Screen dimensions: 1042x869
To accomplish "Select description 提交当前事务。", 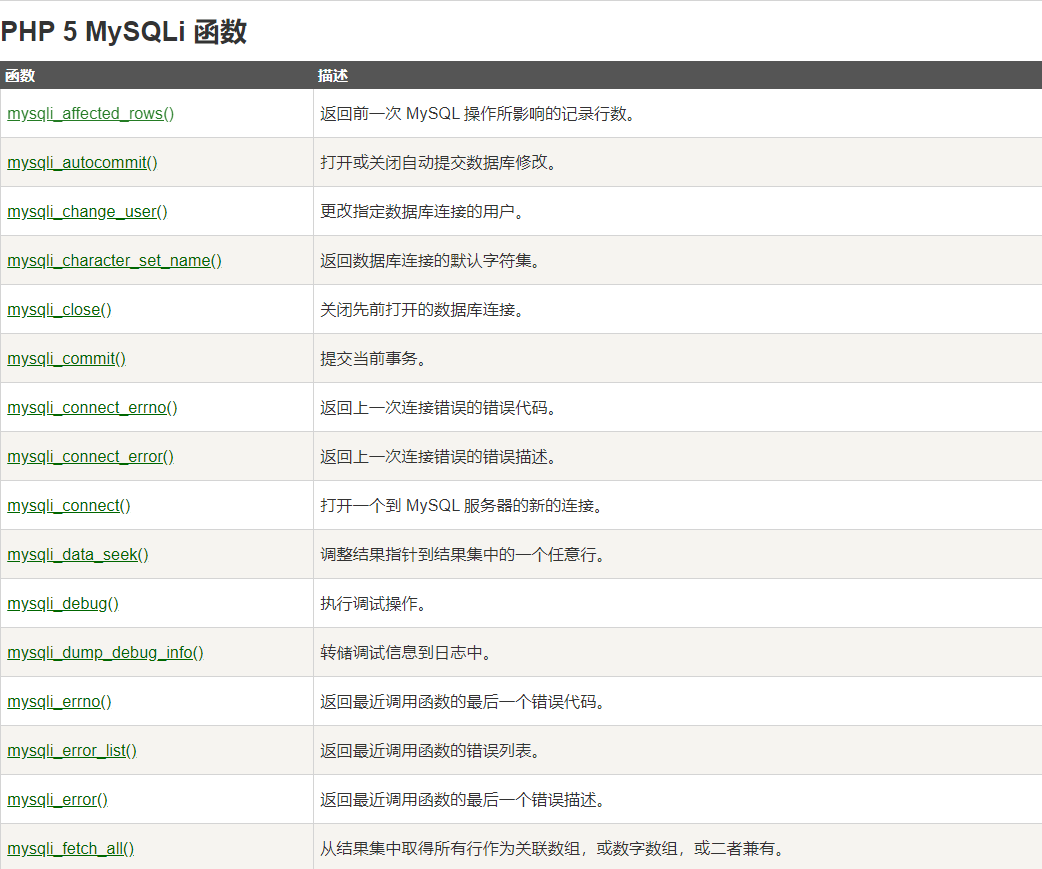I will click(373, 359).
